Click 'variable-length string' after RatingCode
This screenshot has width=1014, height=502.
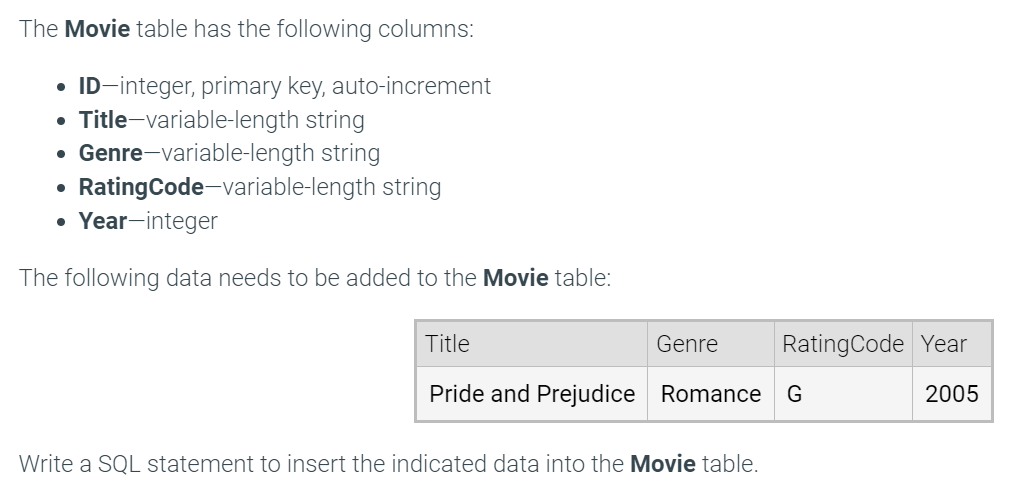coord(331,187)
